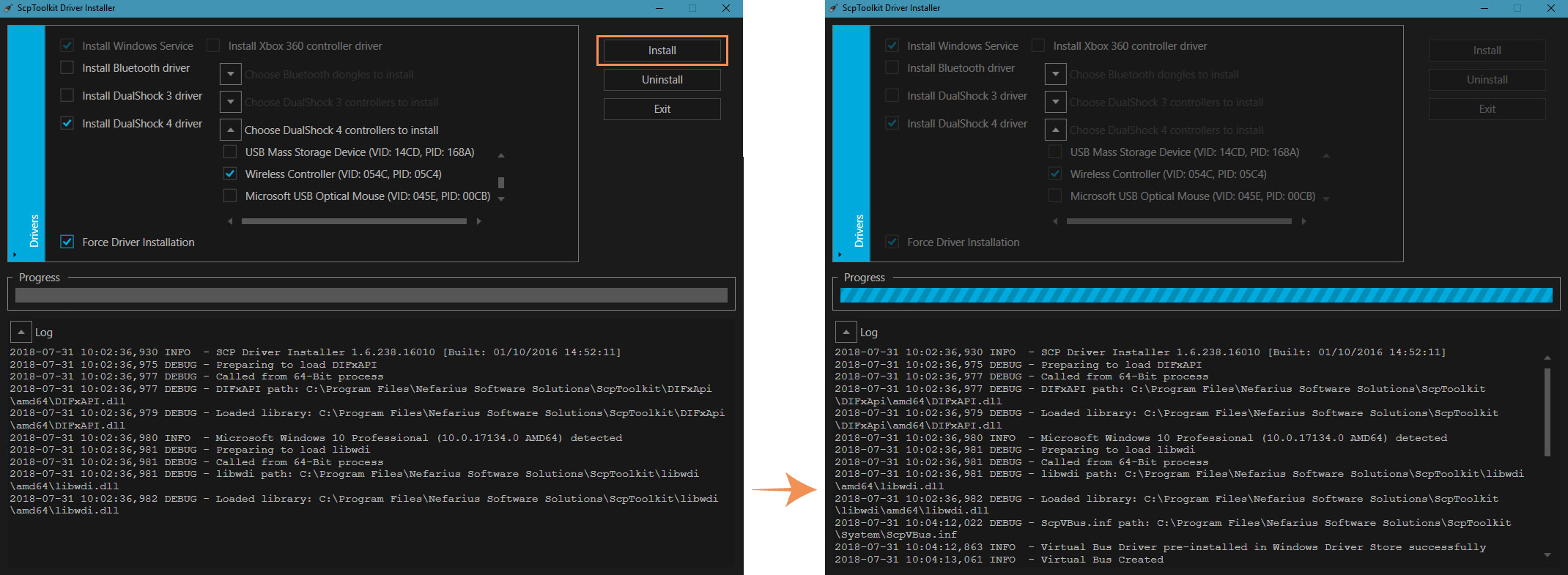Expand the Bluetooth dongles dropdown in the active window

pos(231,75)
